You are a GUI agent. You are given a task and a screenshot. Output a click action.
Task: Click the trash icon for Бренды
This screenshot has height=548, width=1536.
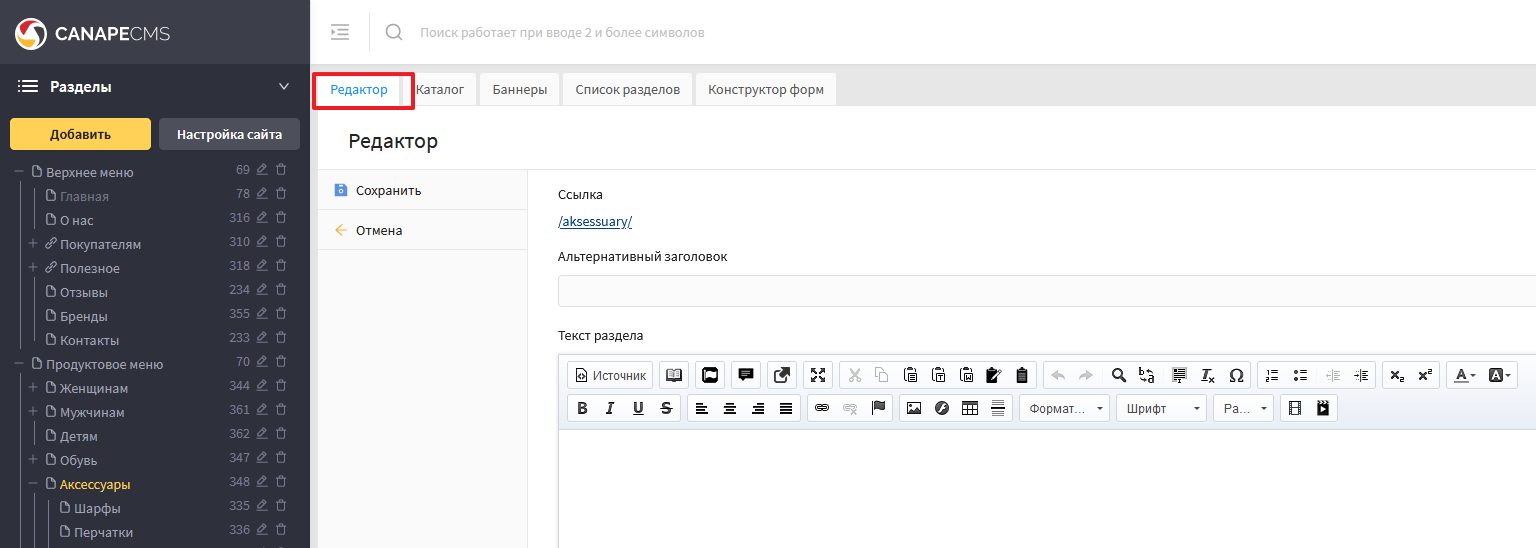[x=281, y=315]
